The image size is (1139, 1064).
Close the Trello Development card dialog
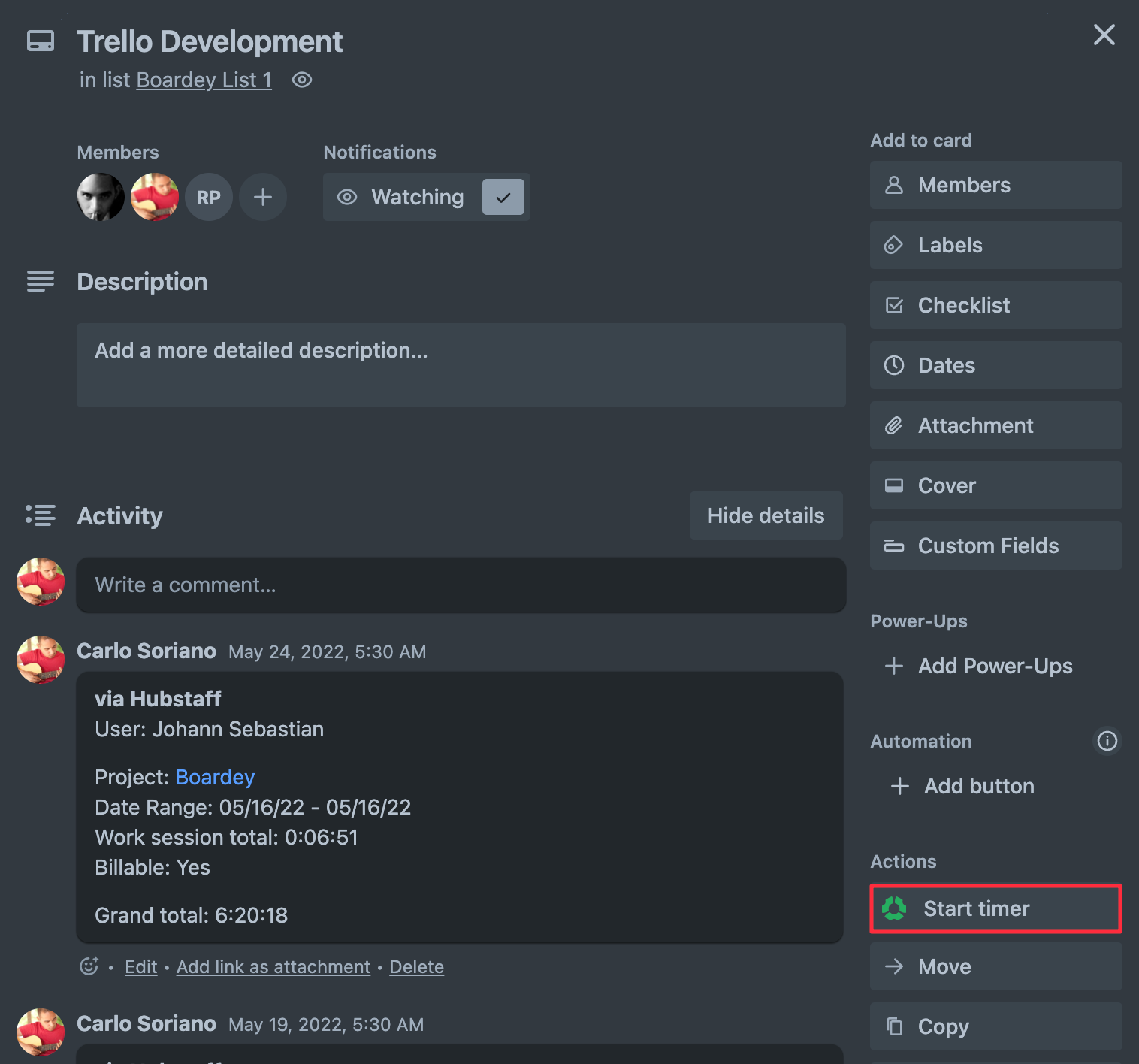(x=1104, y=35)
